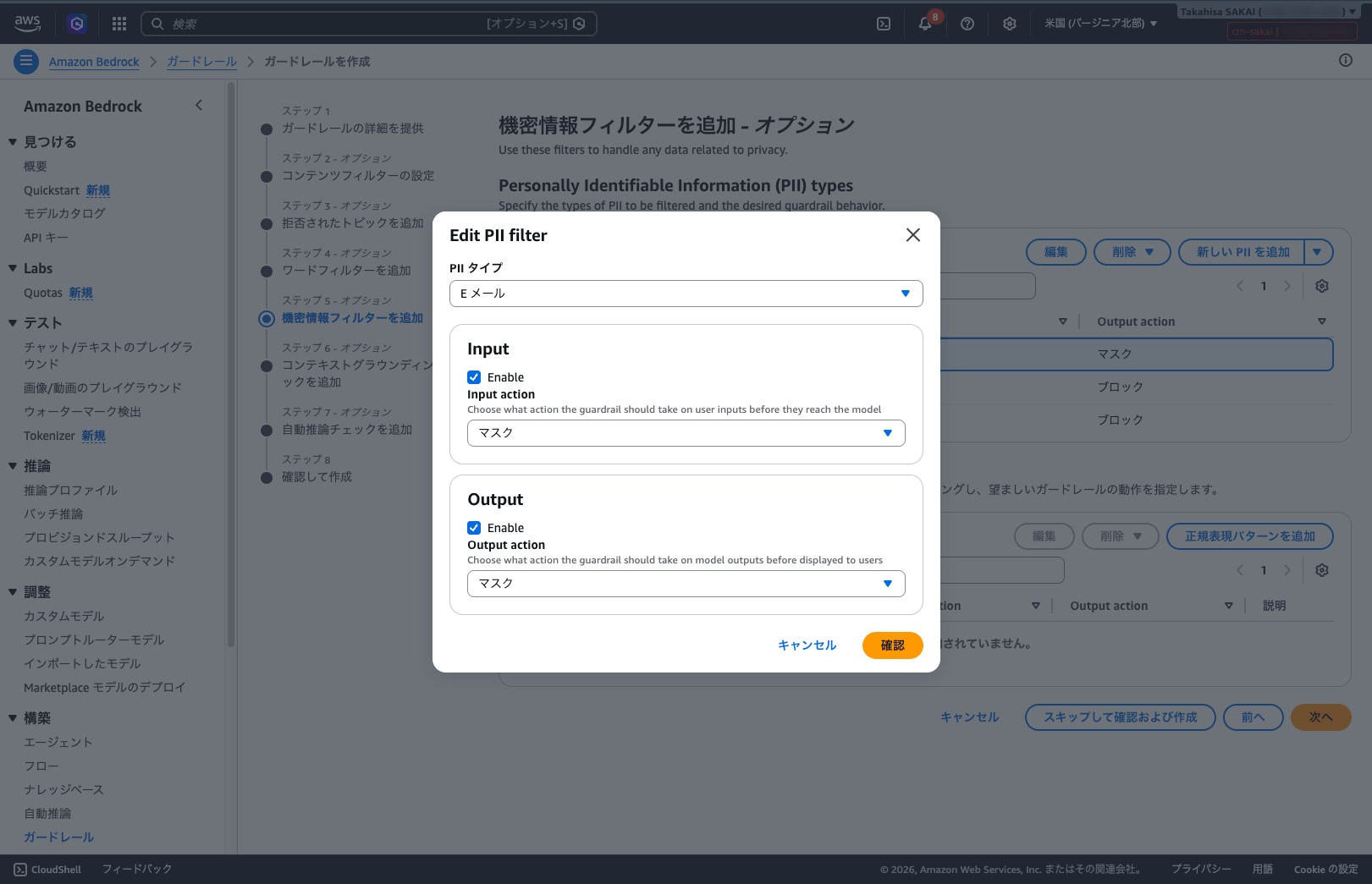Open CloudShell terminal icon in top bar

(x=884, y=24)
